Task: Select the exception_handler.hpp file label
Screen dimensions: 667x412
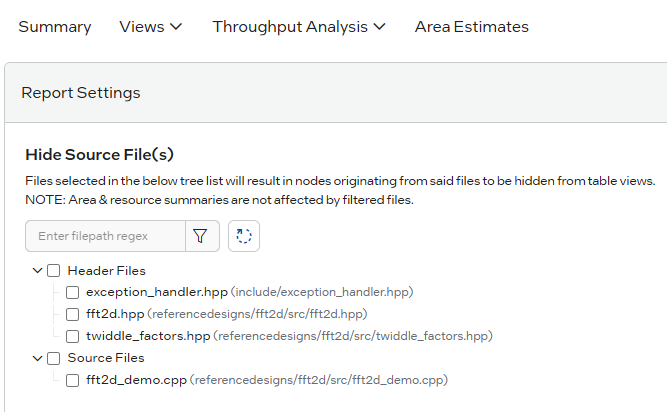Action: click(156, 293)
